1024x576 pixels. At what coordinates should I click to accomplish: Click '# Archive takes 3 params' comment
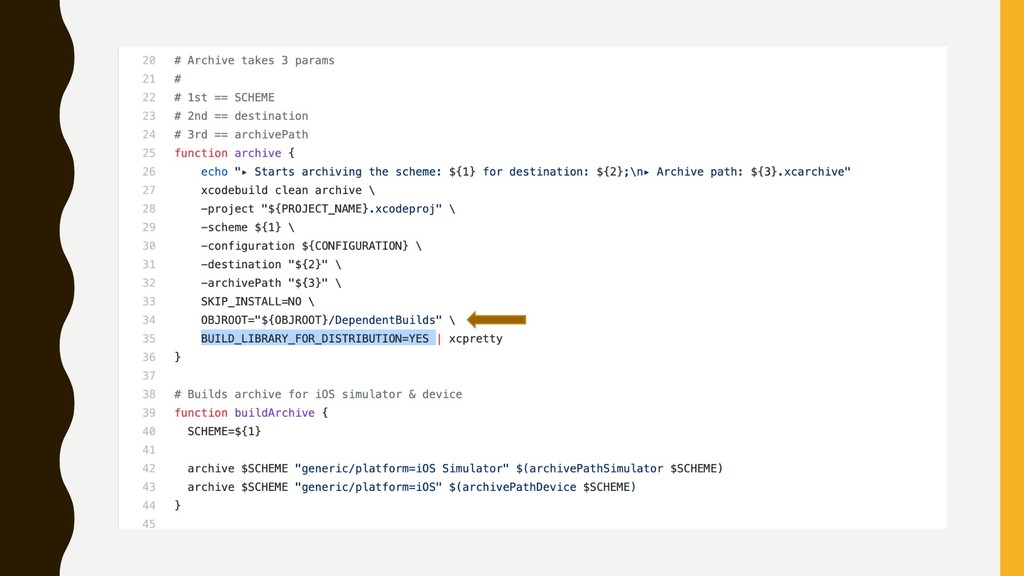pos(254,60)
